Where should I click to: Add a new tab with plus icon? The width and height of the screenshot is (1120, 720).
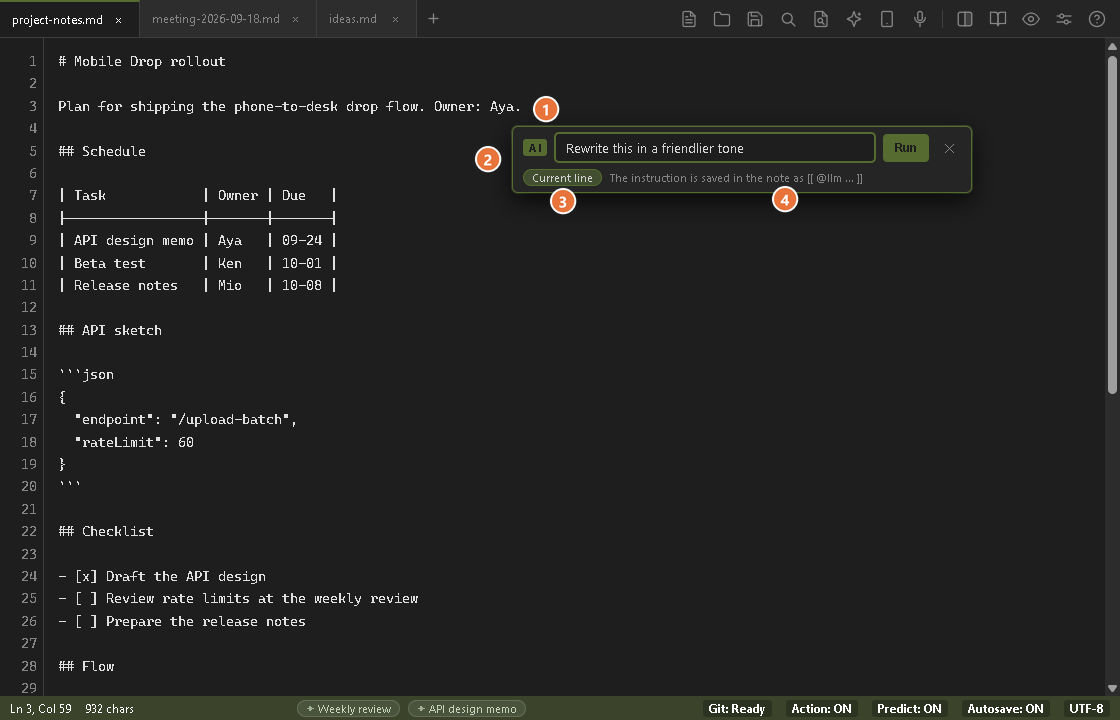click(433, 19)
